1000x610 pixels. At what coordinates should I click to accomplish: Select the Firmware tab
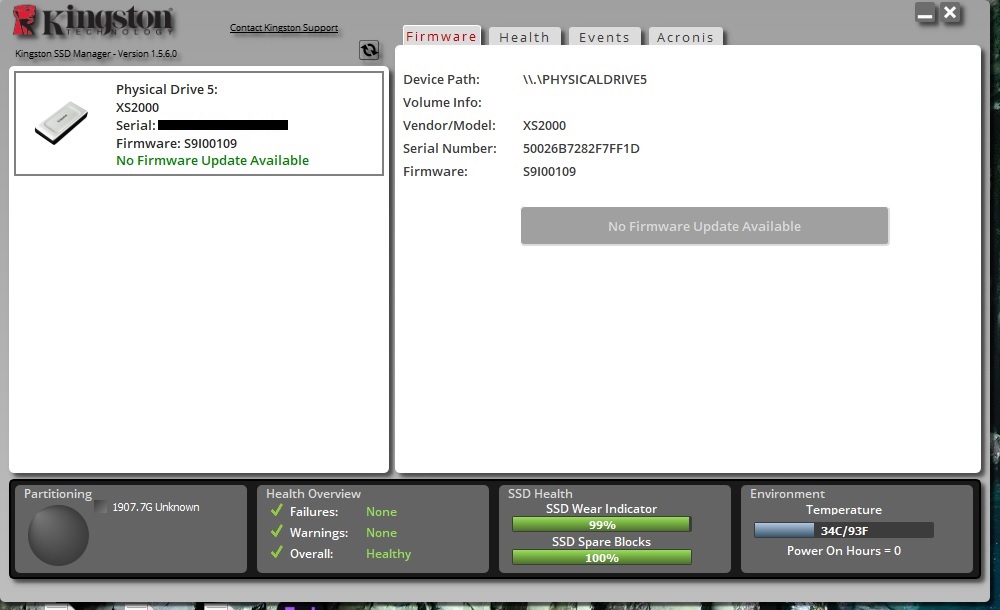(441, 36)
